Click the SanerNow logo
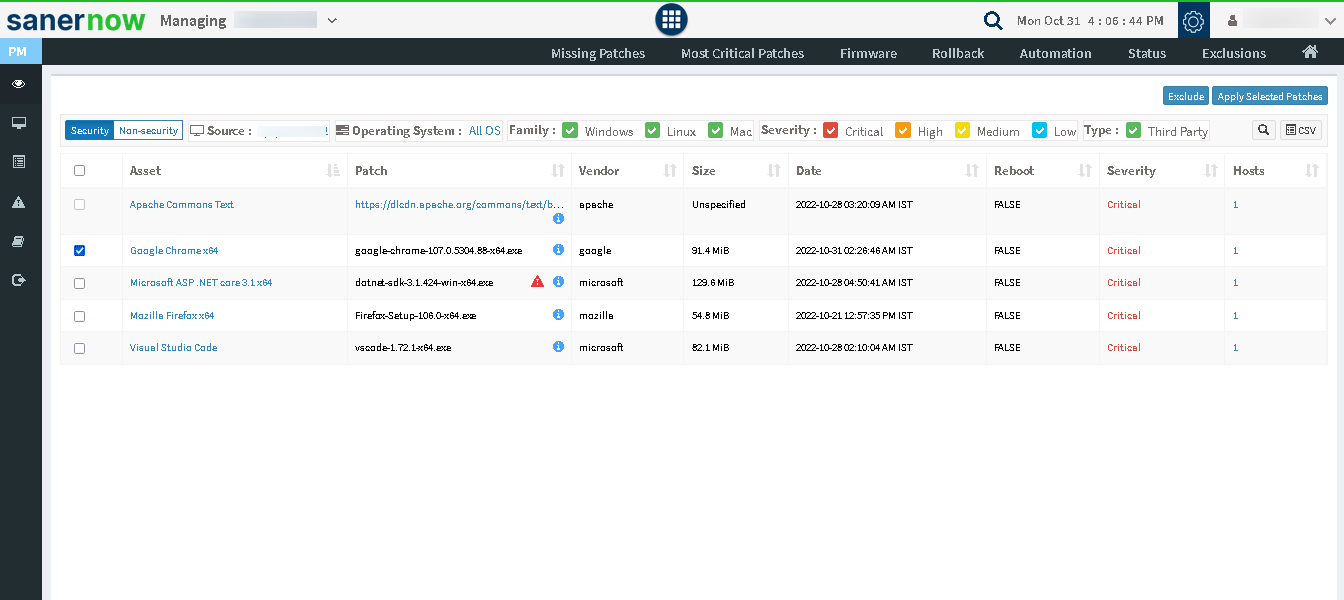Image resolution: width=1344 pixels, height=600 pixels. [76, 20]
